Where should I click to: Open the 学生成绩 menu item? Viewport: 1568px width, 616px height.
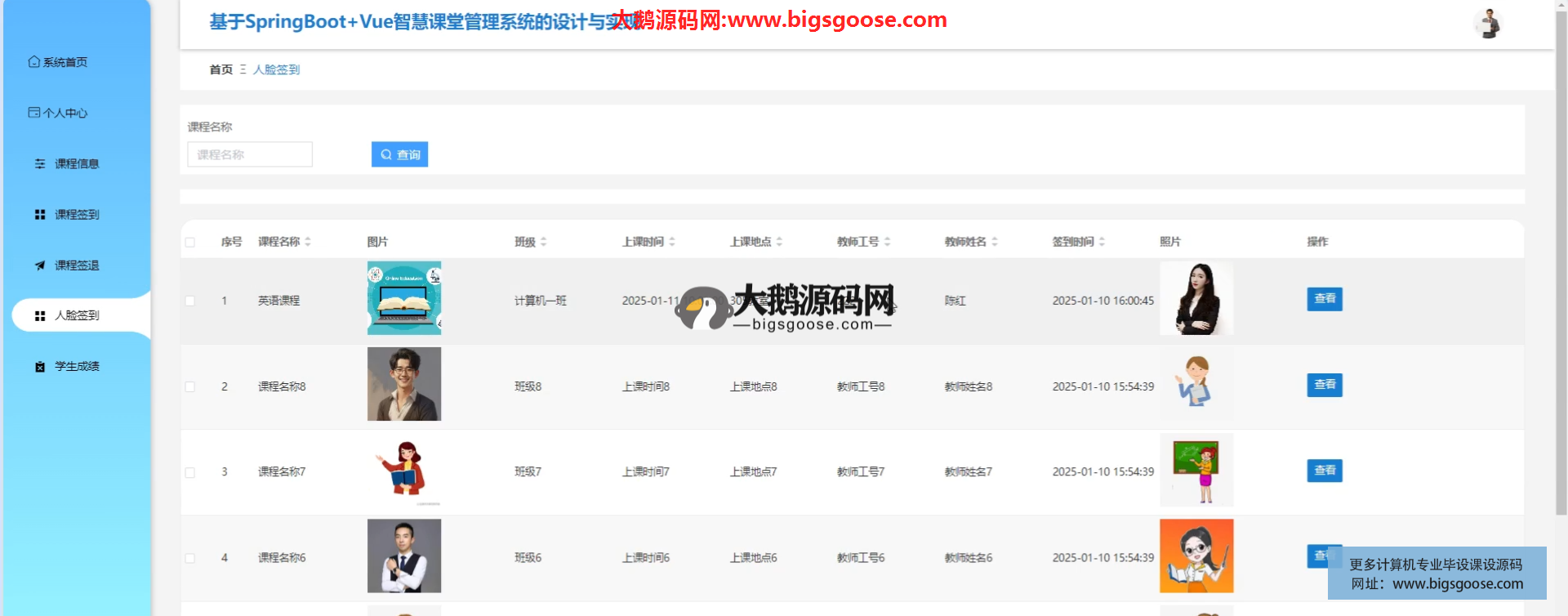[x=77, y=367]
